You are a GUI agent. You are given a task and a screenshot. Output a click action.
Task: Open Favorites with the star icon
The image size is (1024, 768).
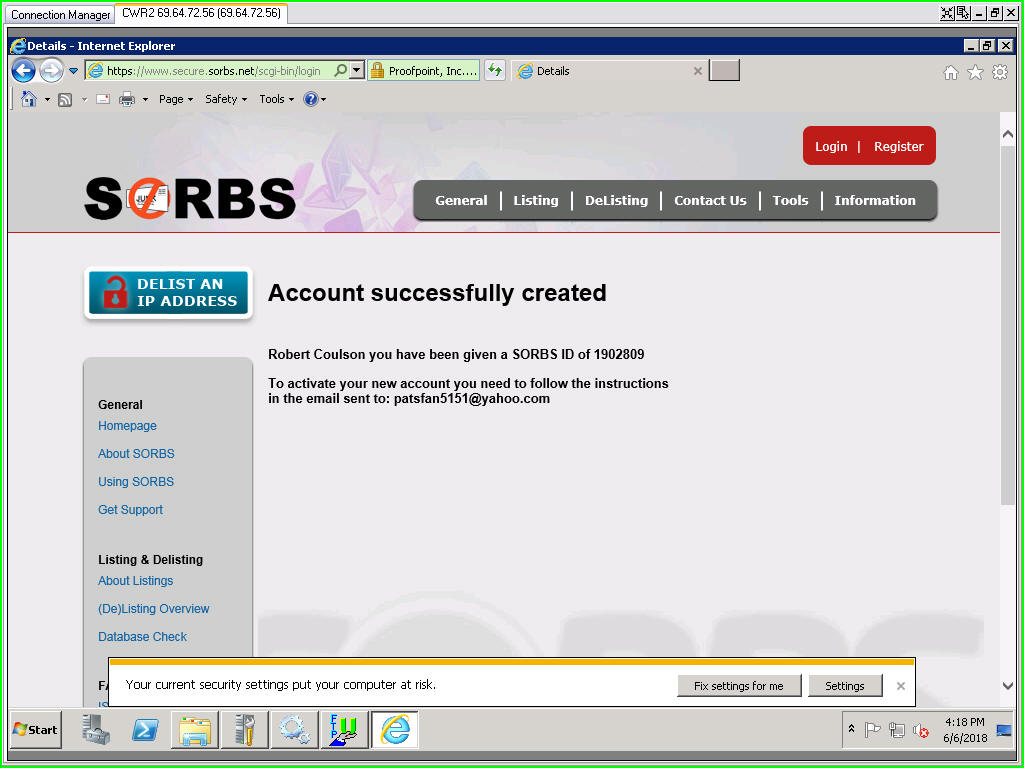tap(975, 72)
